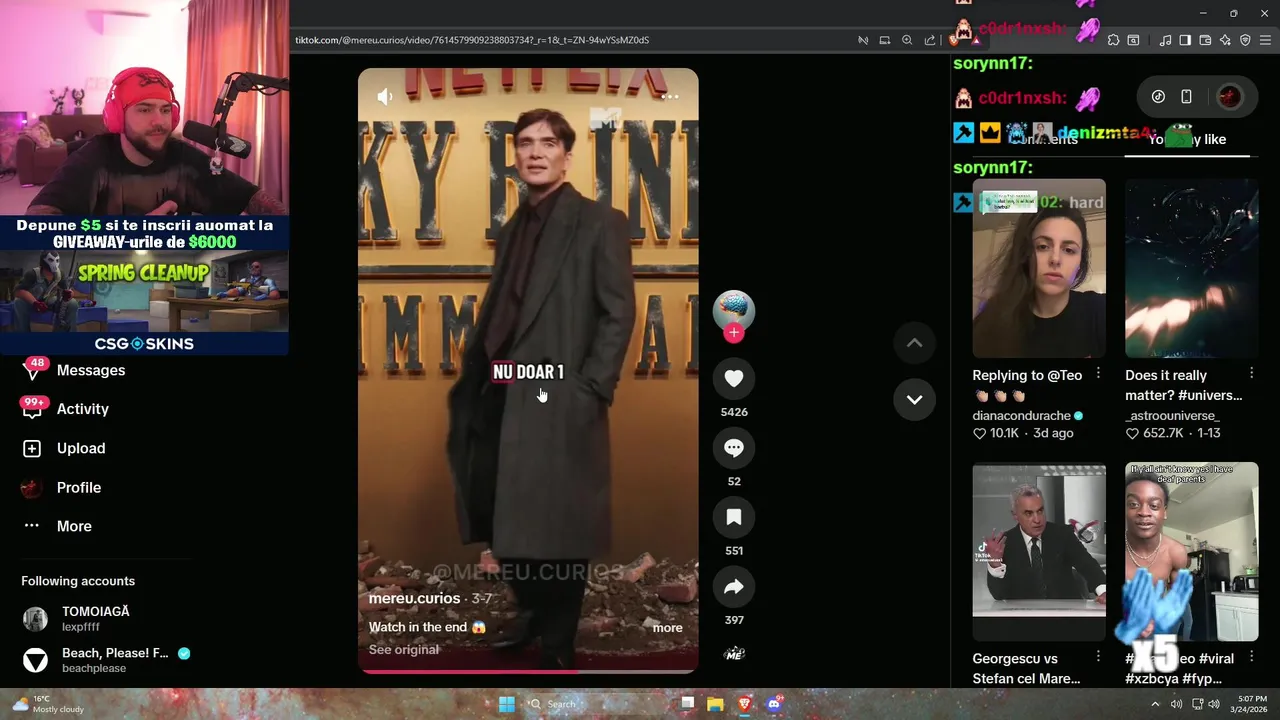Image resolution: width=1280 pixels, height=720 pixels.
Task: Click the phone app icon in pill
Action: click(1186, 97)
